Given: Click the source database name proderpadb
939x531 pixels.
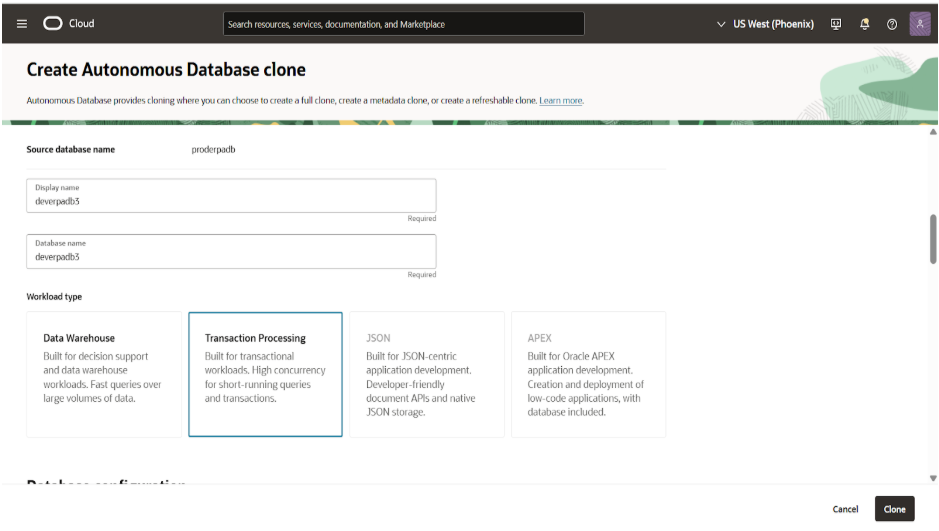Looking at the screenshot, I should tap(213, 150).
